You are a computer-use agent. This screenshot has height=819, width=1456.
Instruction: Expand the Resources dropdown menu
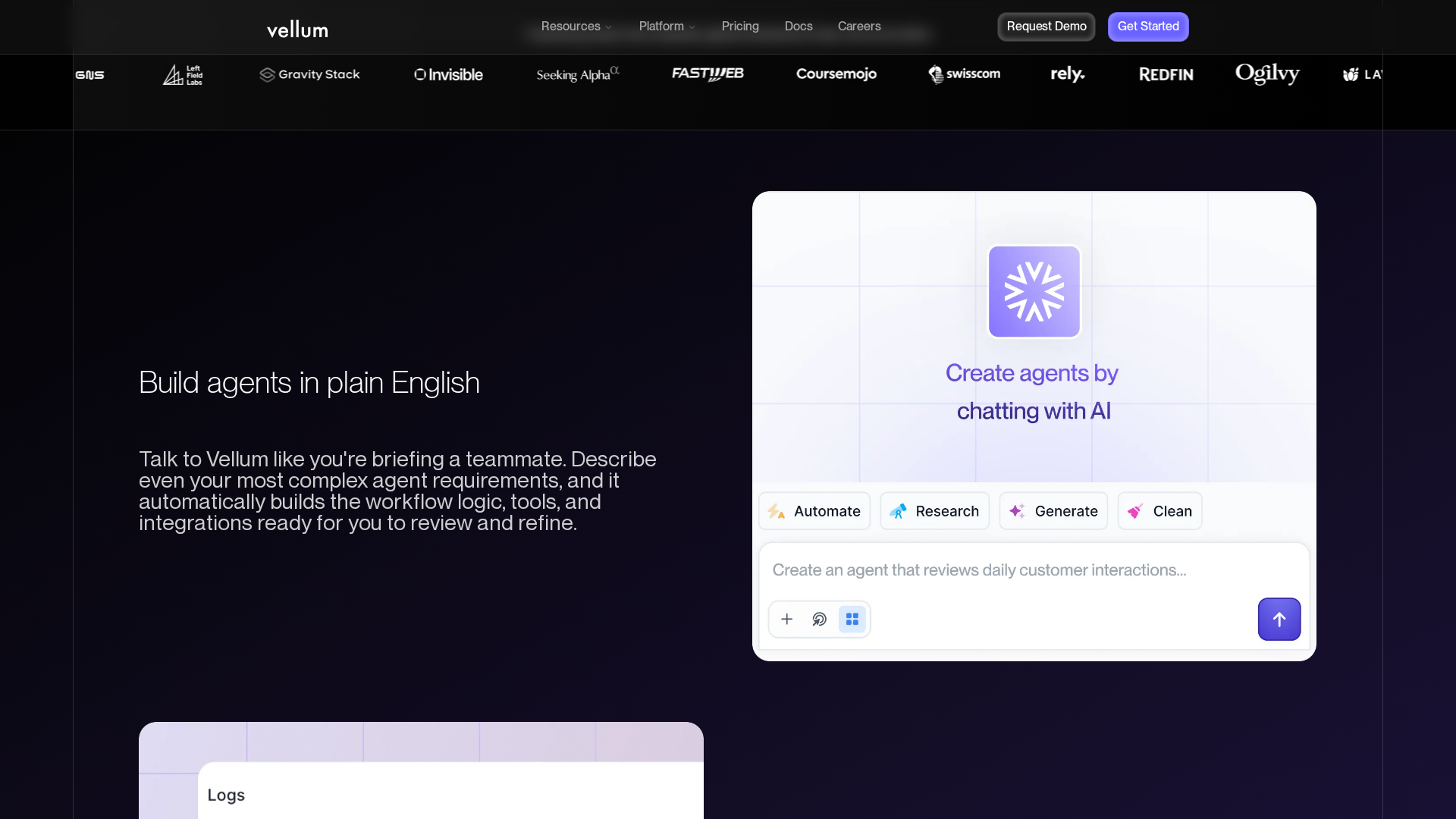click(576, 27)
